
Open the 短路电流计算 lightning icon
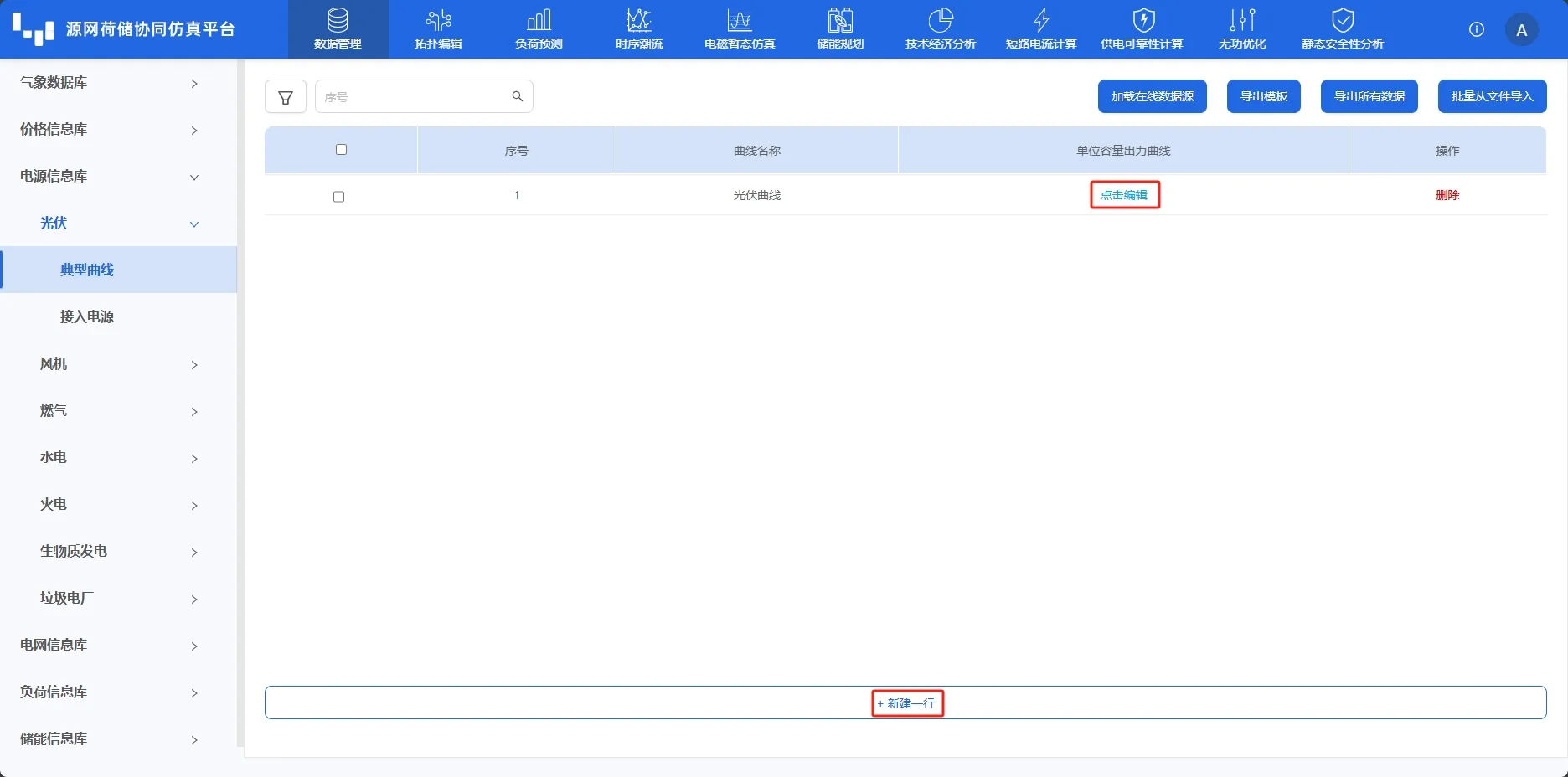[1041, 19]
